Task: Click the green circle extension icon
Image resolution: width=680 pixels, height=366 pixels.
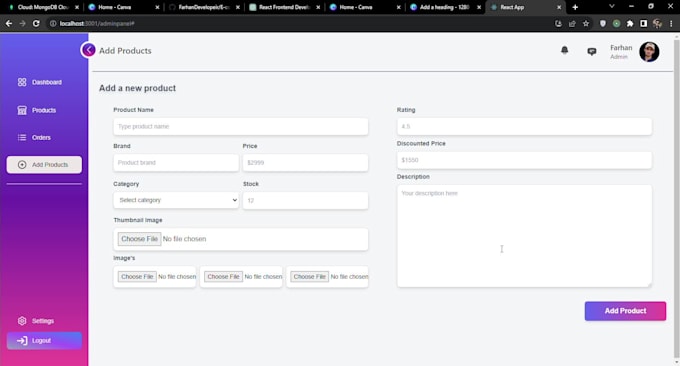Action: (x=616, y=23)
